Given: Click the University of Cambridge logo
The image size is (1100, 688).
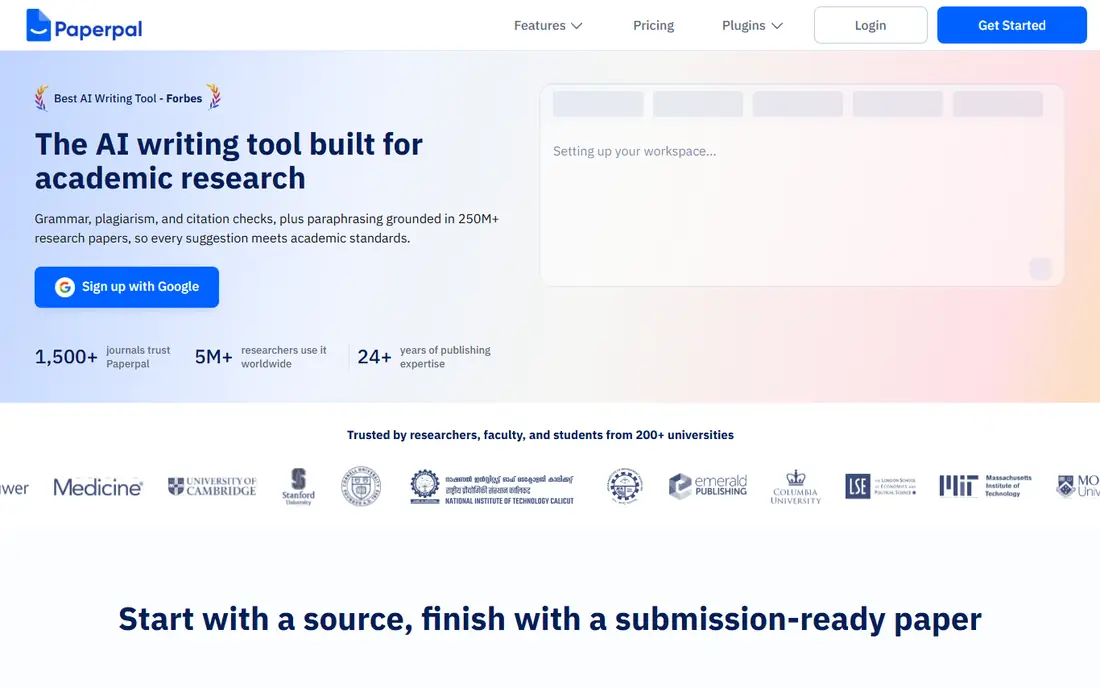Looking at the screenshot, I should 212,486.
